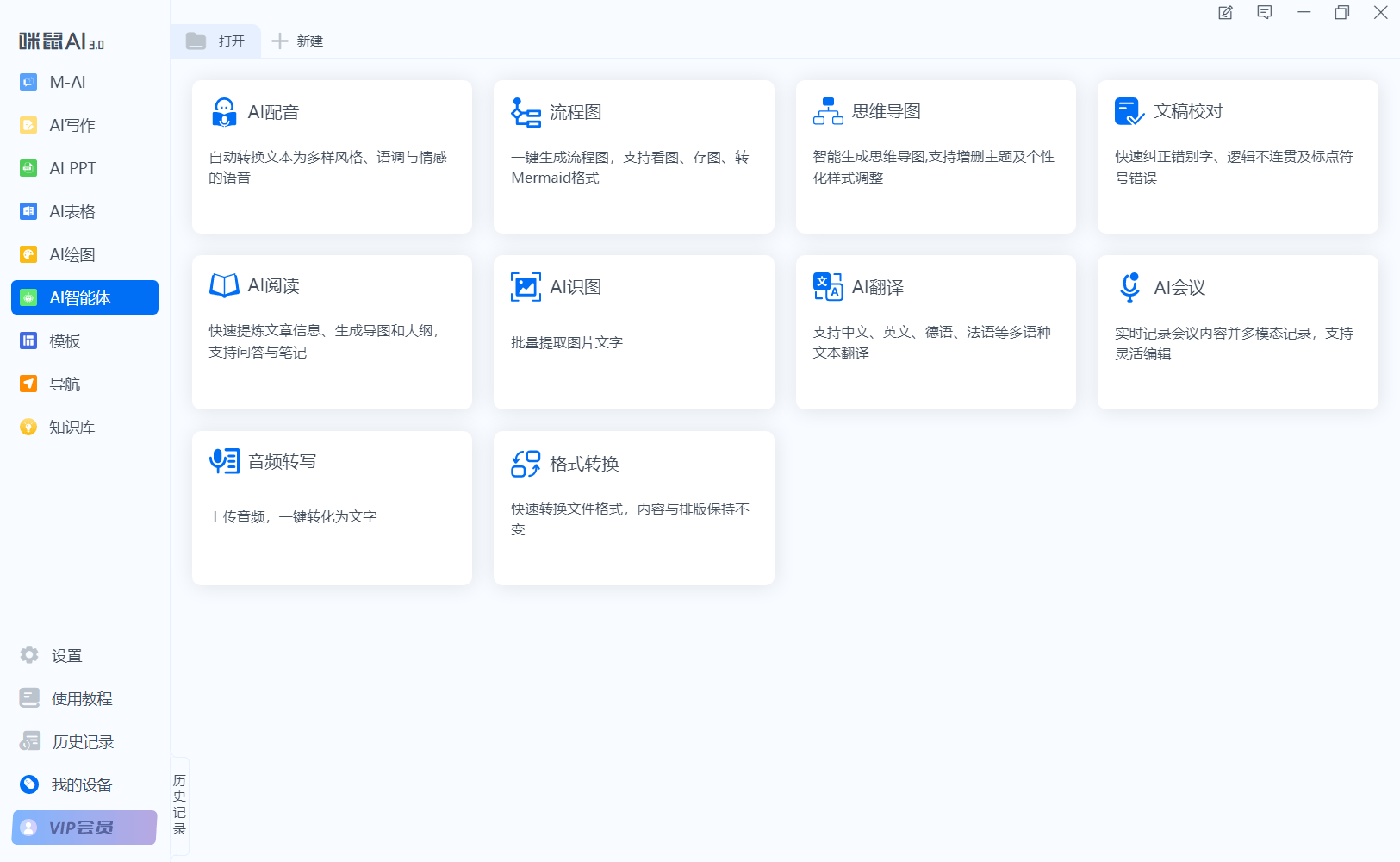Screen dimensions: 1400x862
Task: Click the 格式转换 conversion icon
Action: point(526,464)
